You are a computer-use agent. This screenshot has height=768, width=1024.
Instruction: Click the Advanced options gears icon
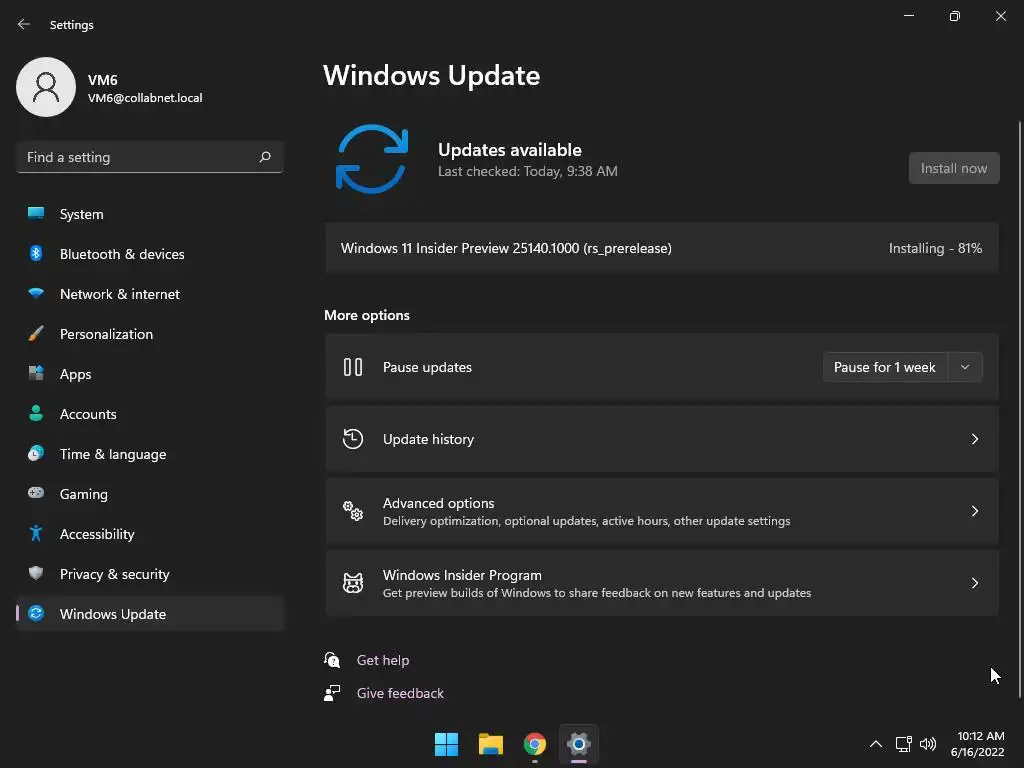[353, 511]
